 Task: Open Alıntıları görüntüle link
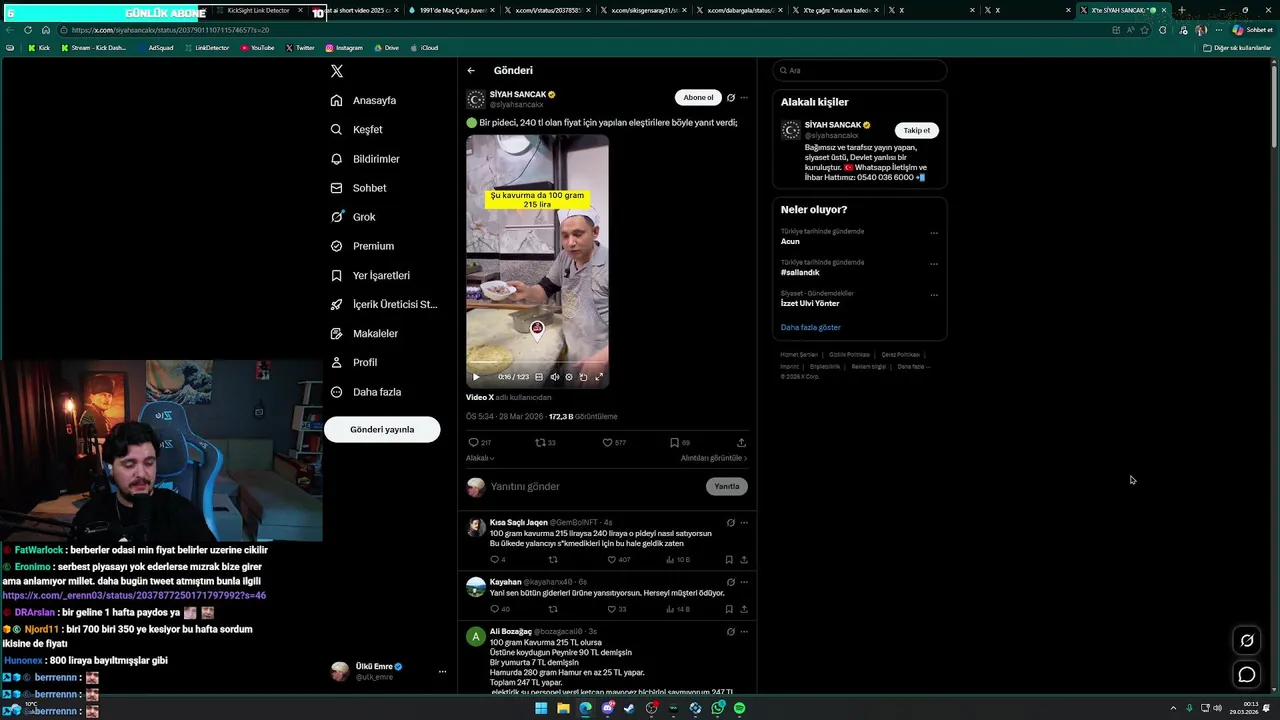pyautogui.click(x=714, y=458)
